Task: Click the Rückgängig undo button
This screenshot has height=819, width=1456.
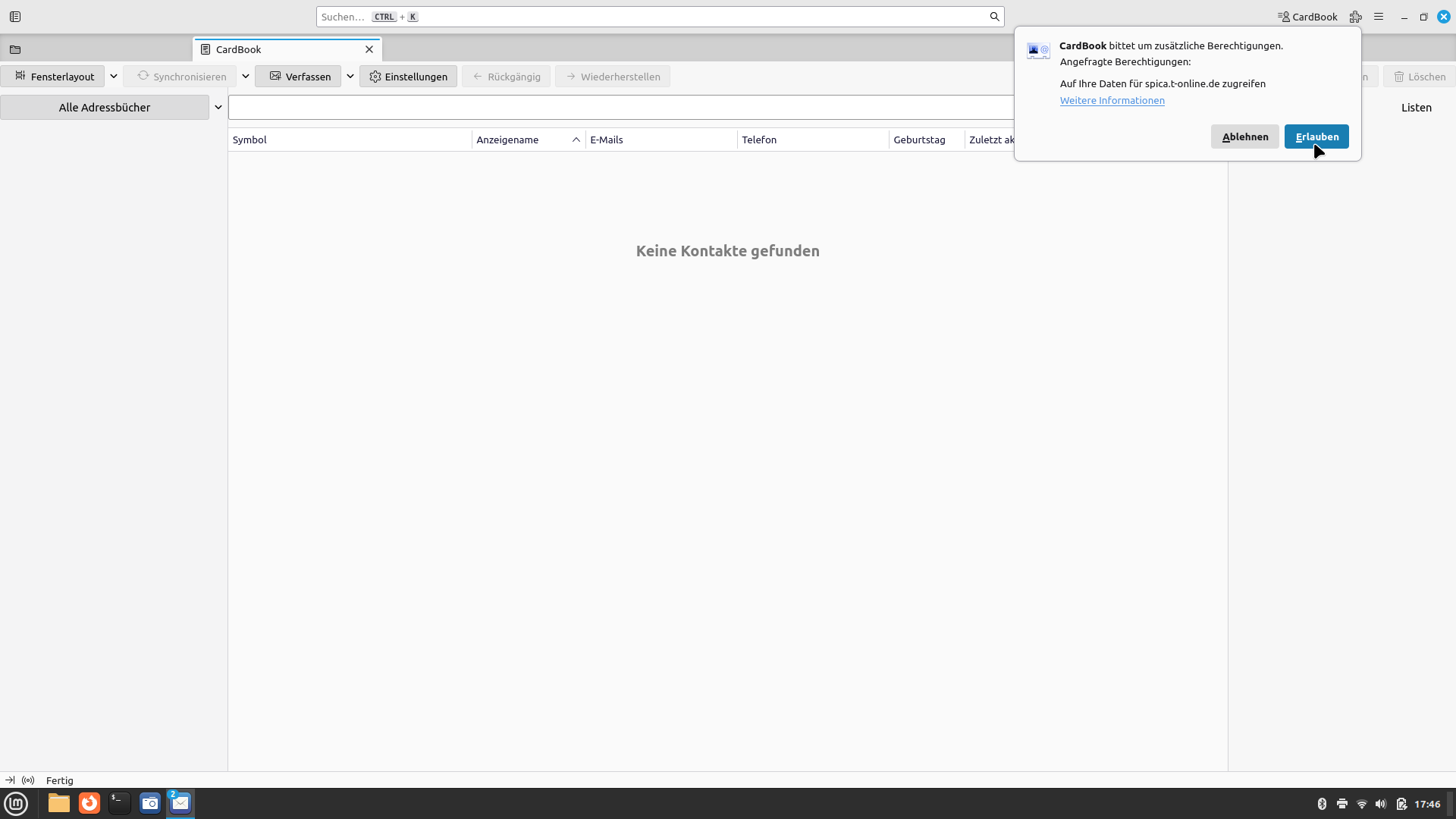Action: click(x=506, y=77)
